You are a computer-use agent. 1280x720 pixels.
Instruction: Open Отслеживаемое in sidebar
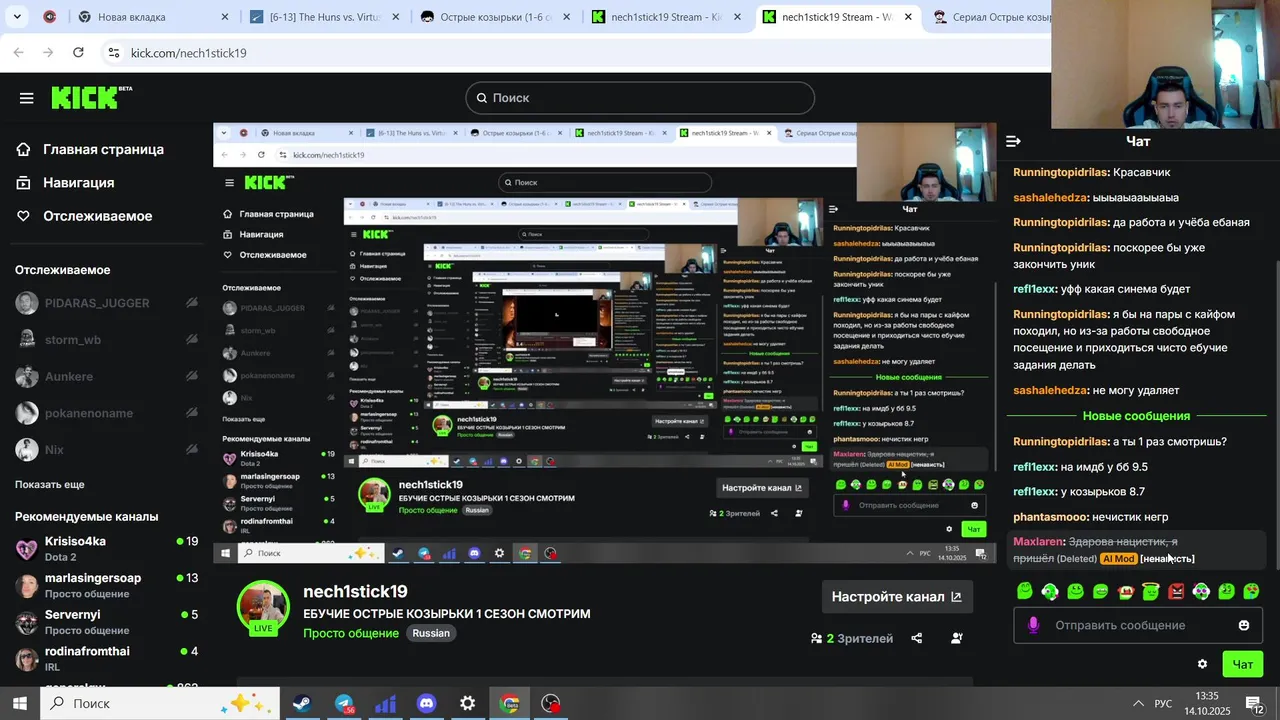[x=84, y=216]
